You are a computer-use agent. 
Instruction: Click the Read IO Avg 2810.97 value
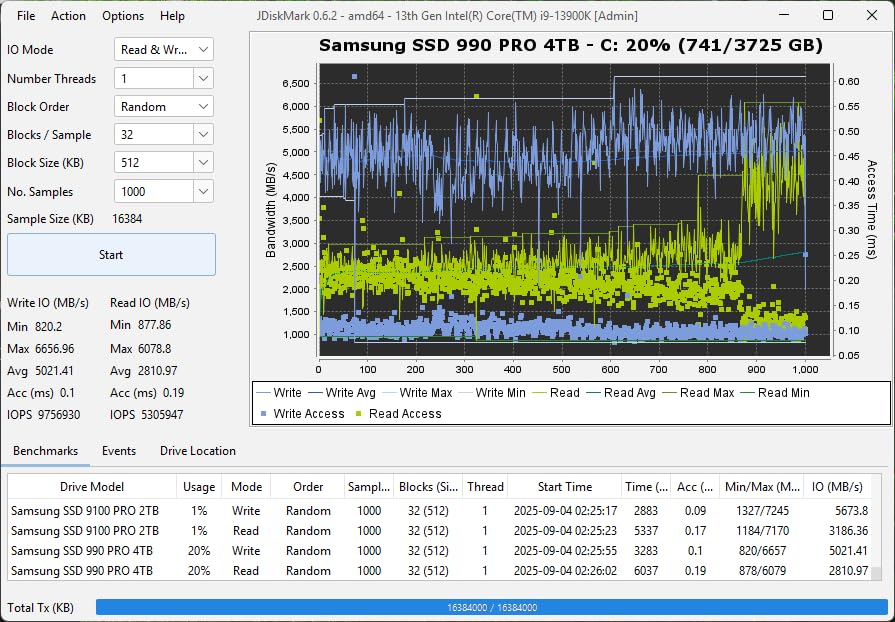click(x=158, y=371)
